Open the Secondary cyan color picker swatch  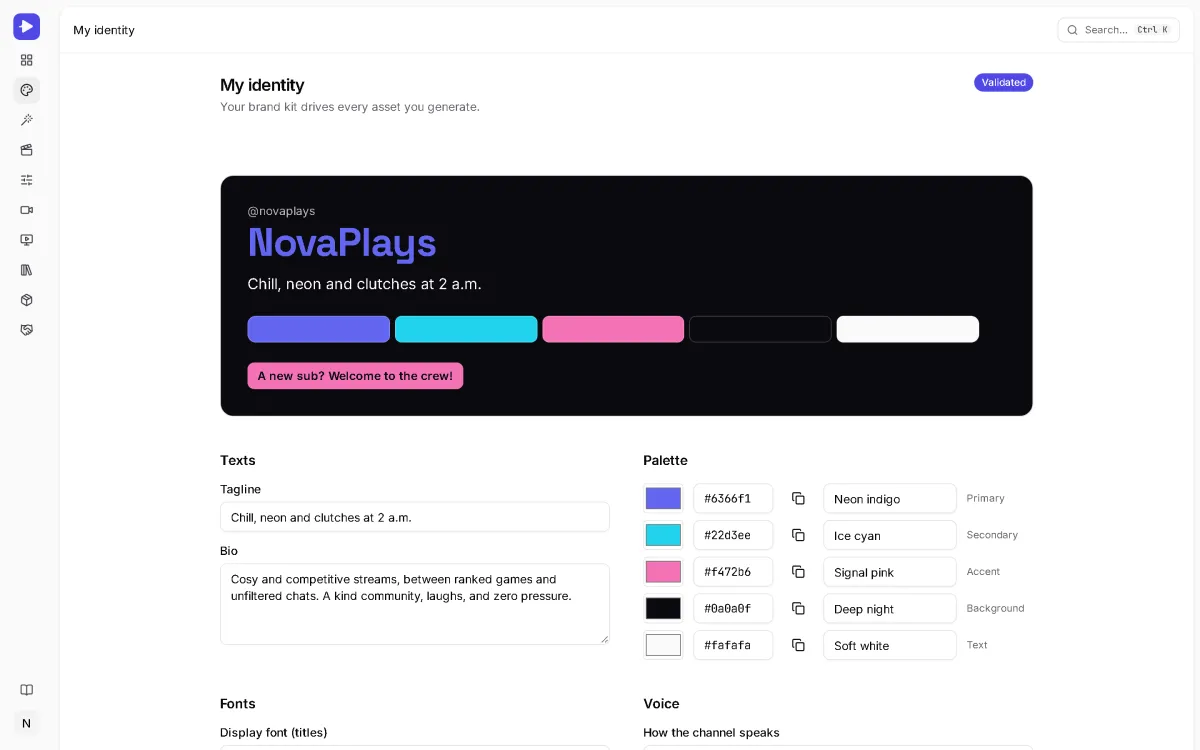click(663, 535)
